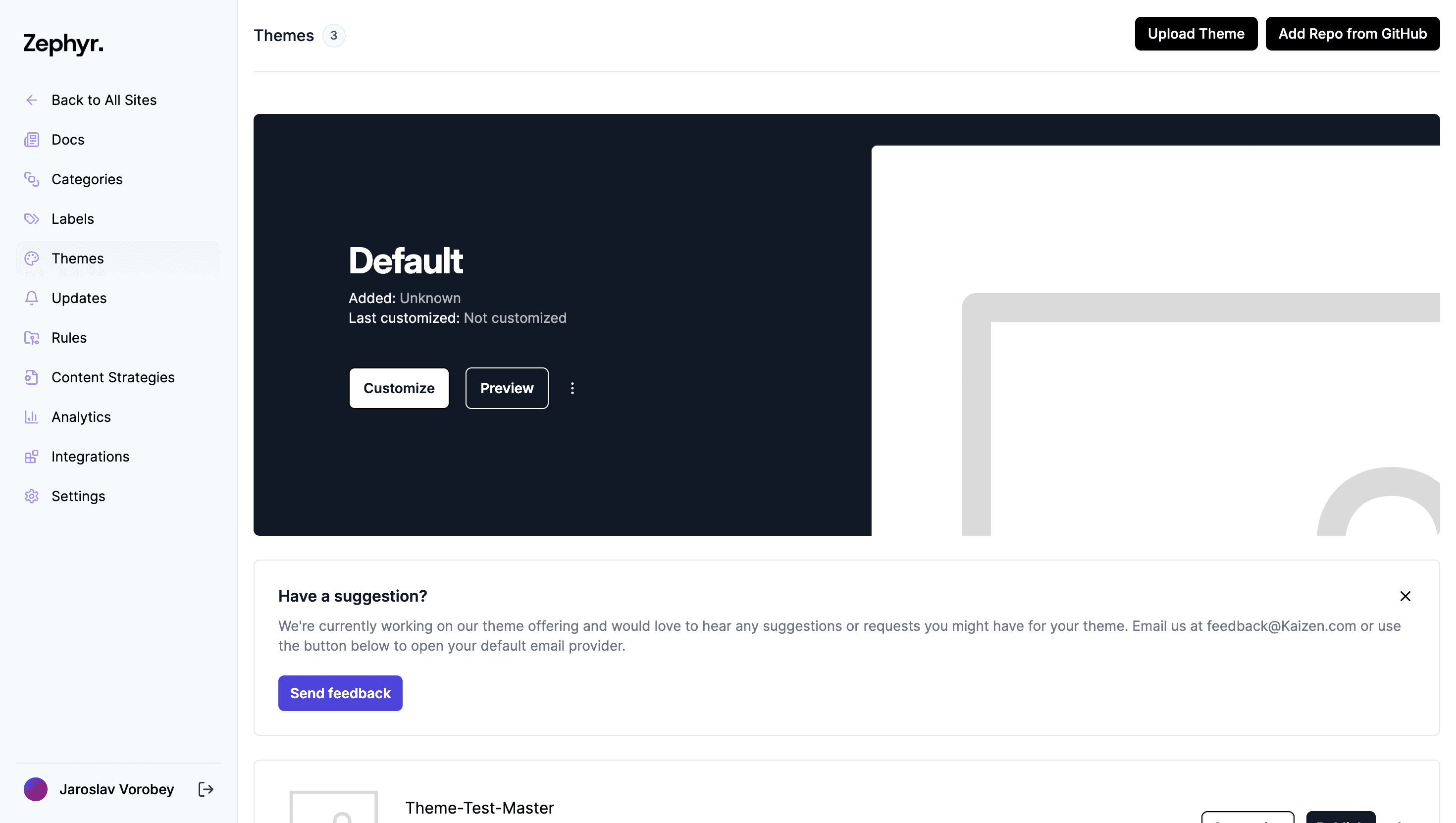Click the Rules folder icon
This screenshot has height=823, width=1456.
(x=32, y=337)
